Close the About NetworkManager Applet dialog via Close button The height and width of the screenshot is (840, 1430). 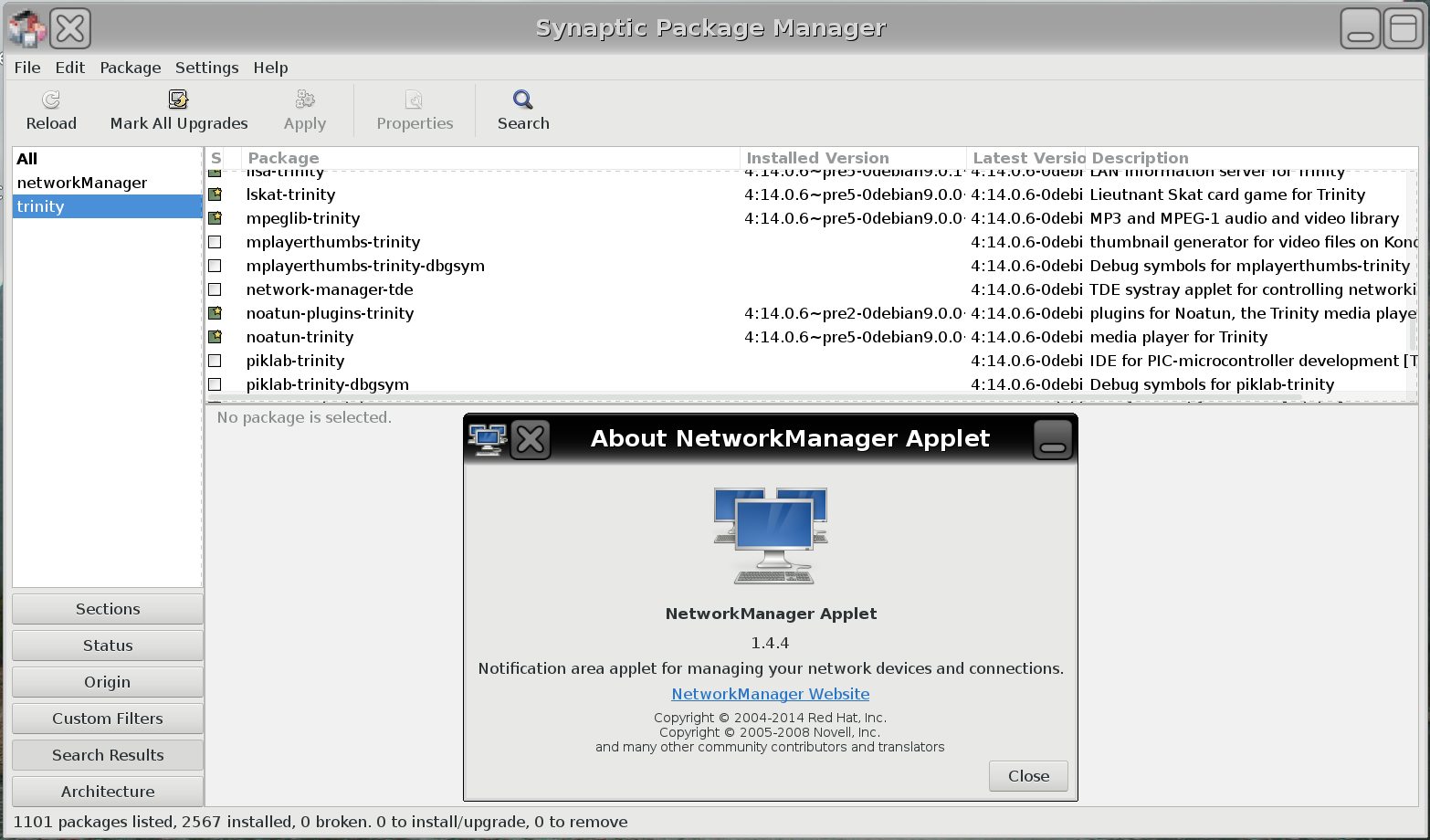(x=1028, y=776)
